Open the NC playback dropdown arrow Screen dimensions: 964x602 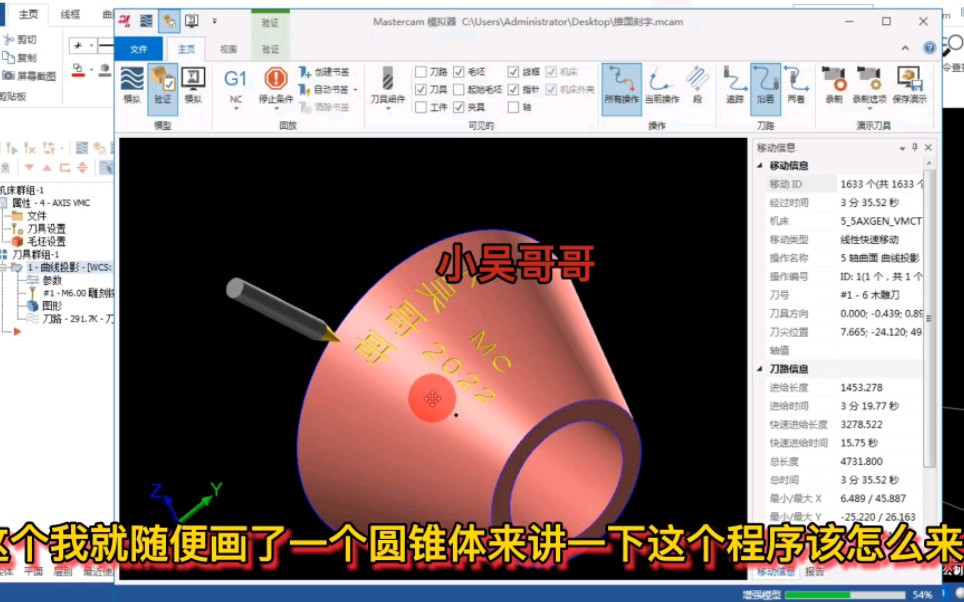pos(237,105)
